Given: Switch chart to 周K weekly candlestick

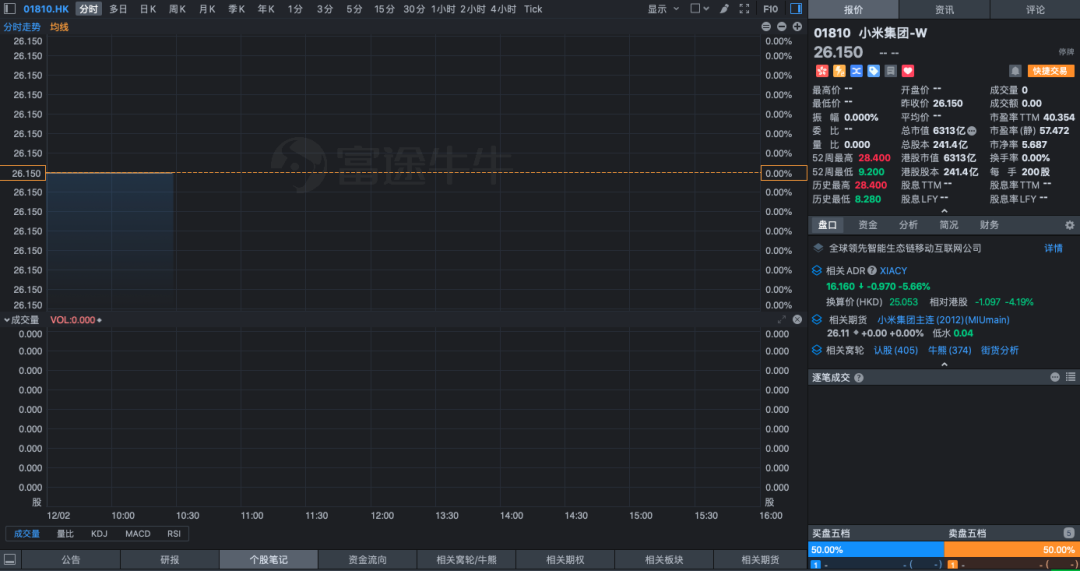Looking at the screenshot, I should [177, 9].
